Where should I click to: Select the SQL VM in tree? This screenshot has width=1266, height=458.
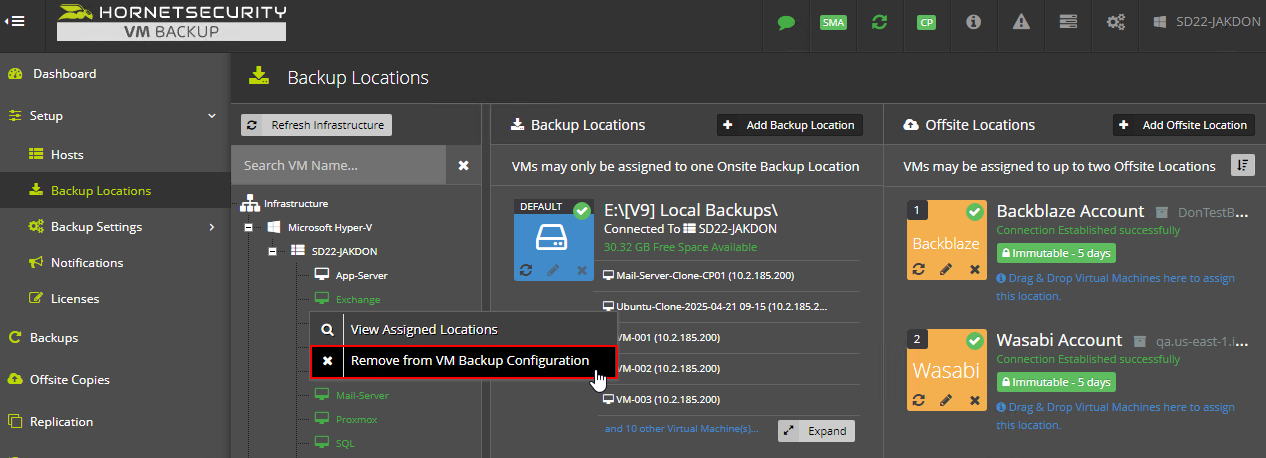pos(344,443)
